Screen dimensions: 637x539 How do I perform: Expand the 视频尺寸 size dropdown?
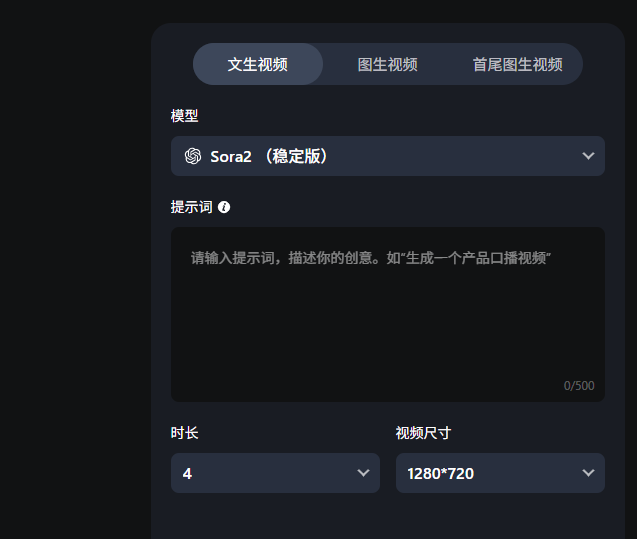click(x=500, y=473)
